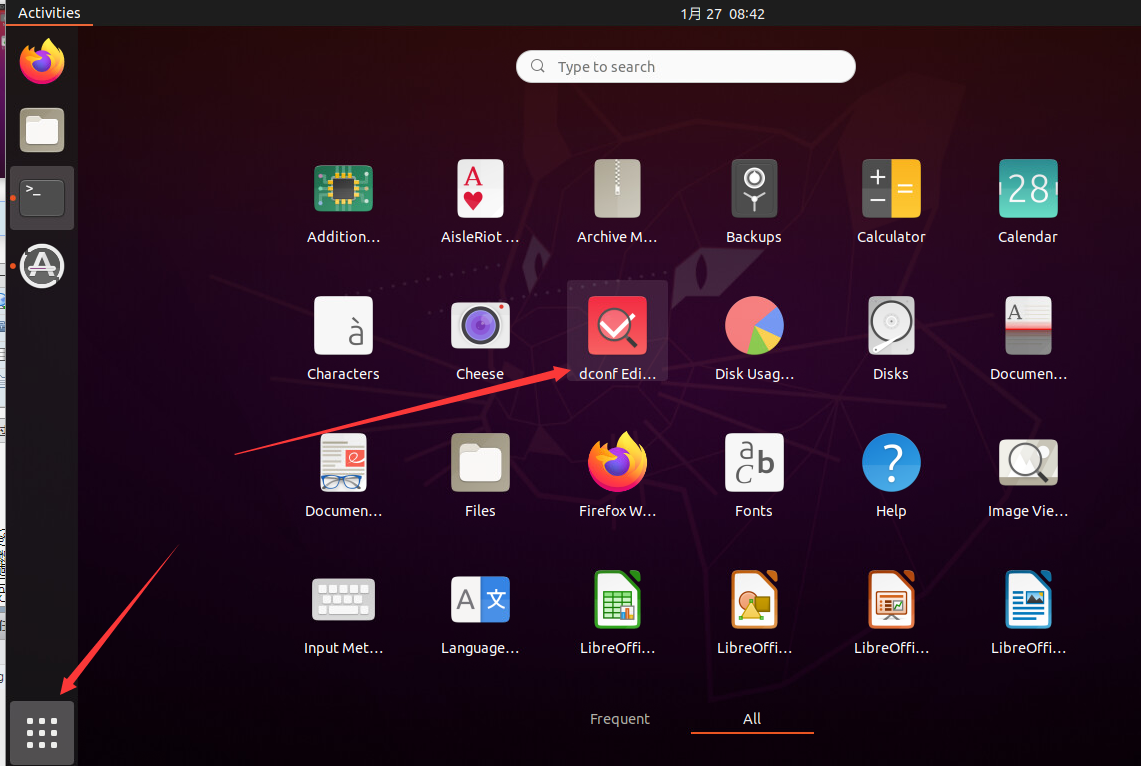Screen dimensions: 1141x766
Task: Open LibreOffice Calc green spreadsheet icon
Action: pyautogui.click(x=617, y=599)
